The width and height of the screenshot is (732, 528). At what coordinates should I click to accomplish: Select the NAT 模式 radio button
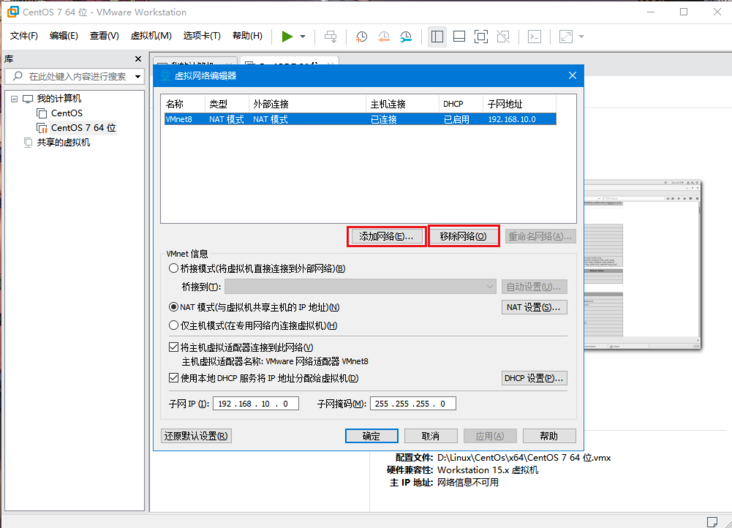click(x=174, y=307)
